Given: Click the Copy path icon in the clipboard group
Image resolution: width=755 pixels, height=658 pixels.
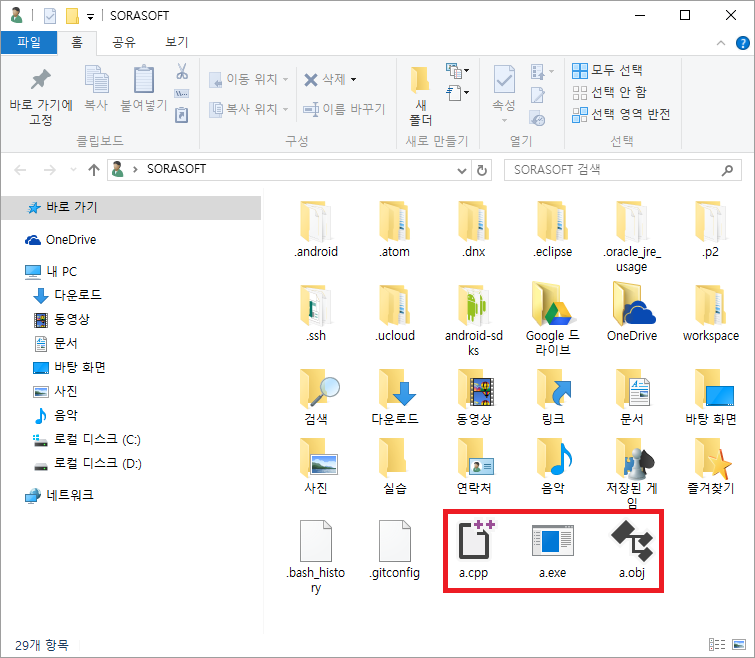Looking at the screenshot, I should pyautogui.click(x=182, y=93).
